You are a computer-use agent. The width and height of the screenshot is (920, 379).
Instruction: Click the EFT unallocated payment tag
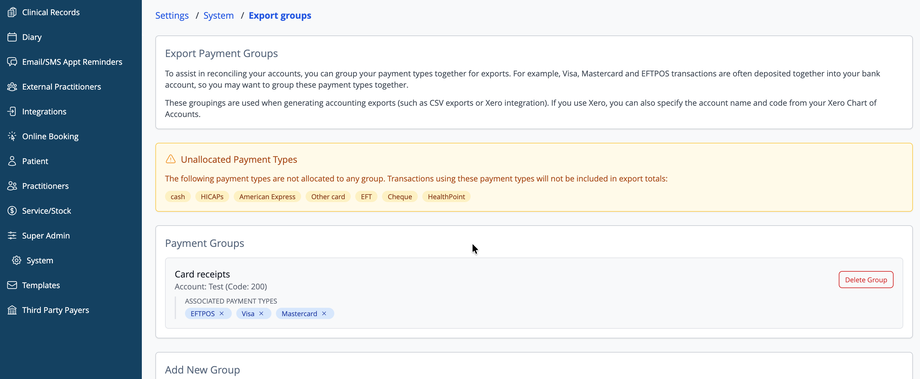[x=366, y=197]
